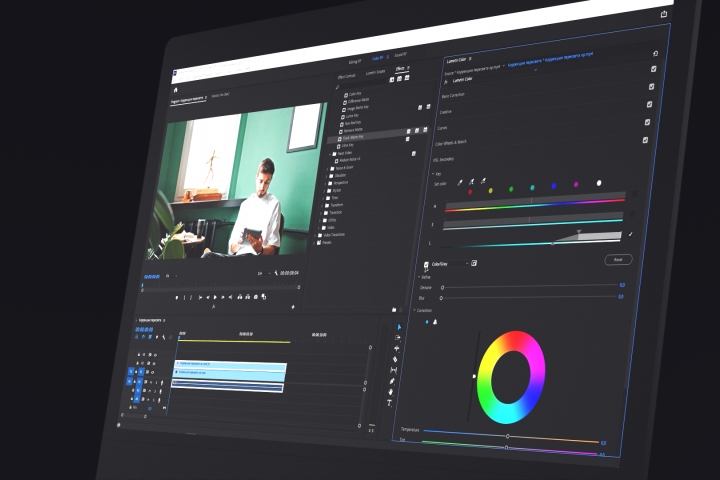The image size is (720, 480).
Task: Pick the subtract-color eyedropper (minus)
Action: (483, 181)
